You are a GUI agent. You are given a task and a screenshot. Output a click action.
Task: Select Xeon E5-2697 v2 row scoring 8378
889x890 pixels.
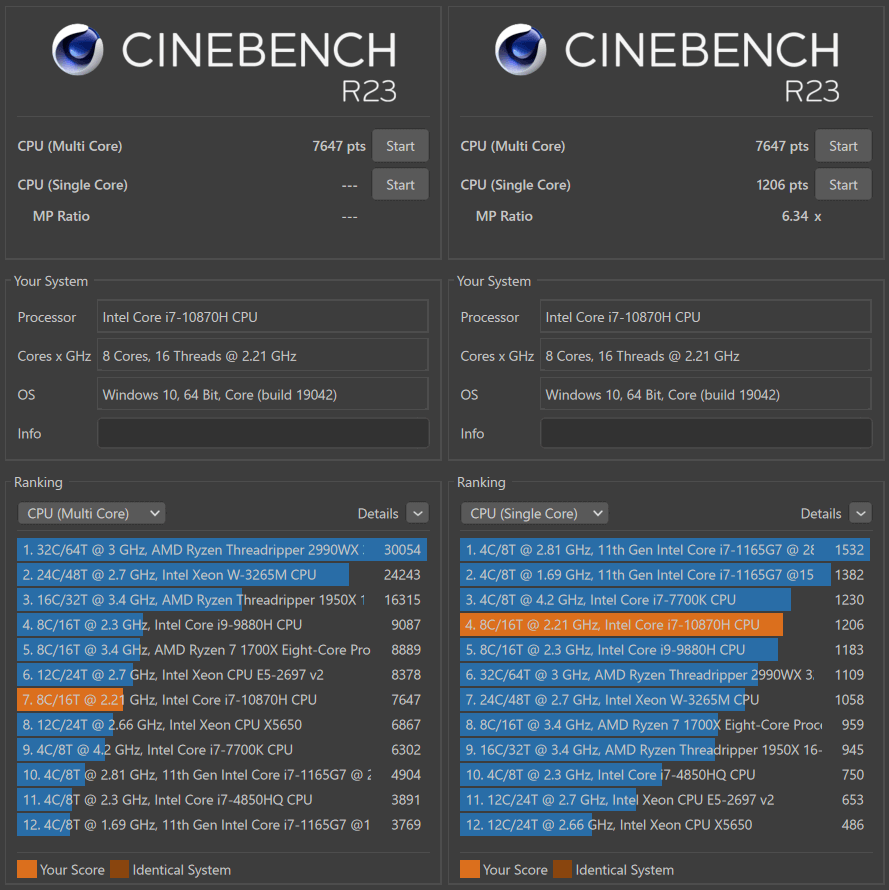(x=222, y=674)
